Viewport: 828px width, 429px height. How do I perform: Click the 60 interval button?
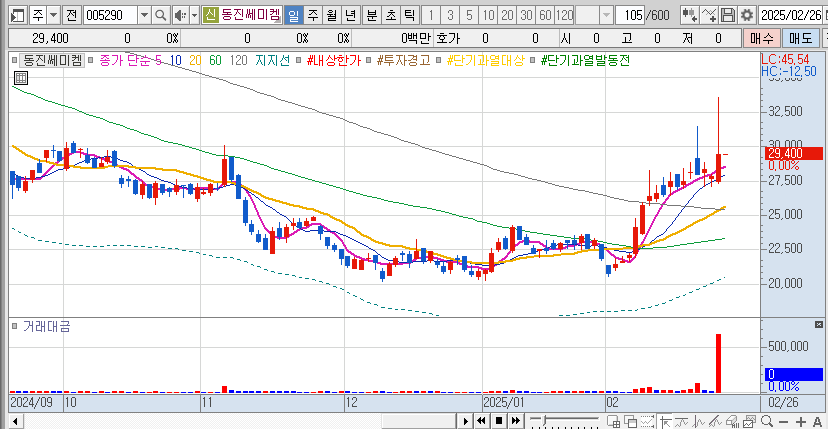(545, 15)
